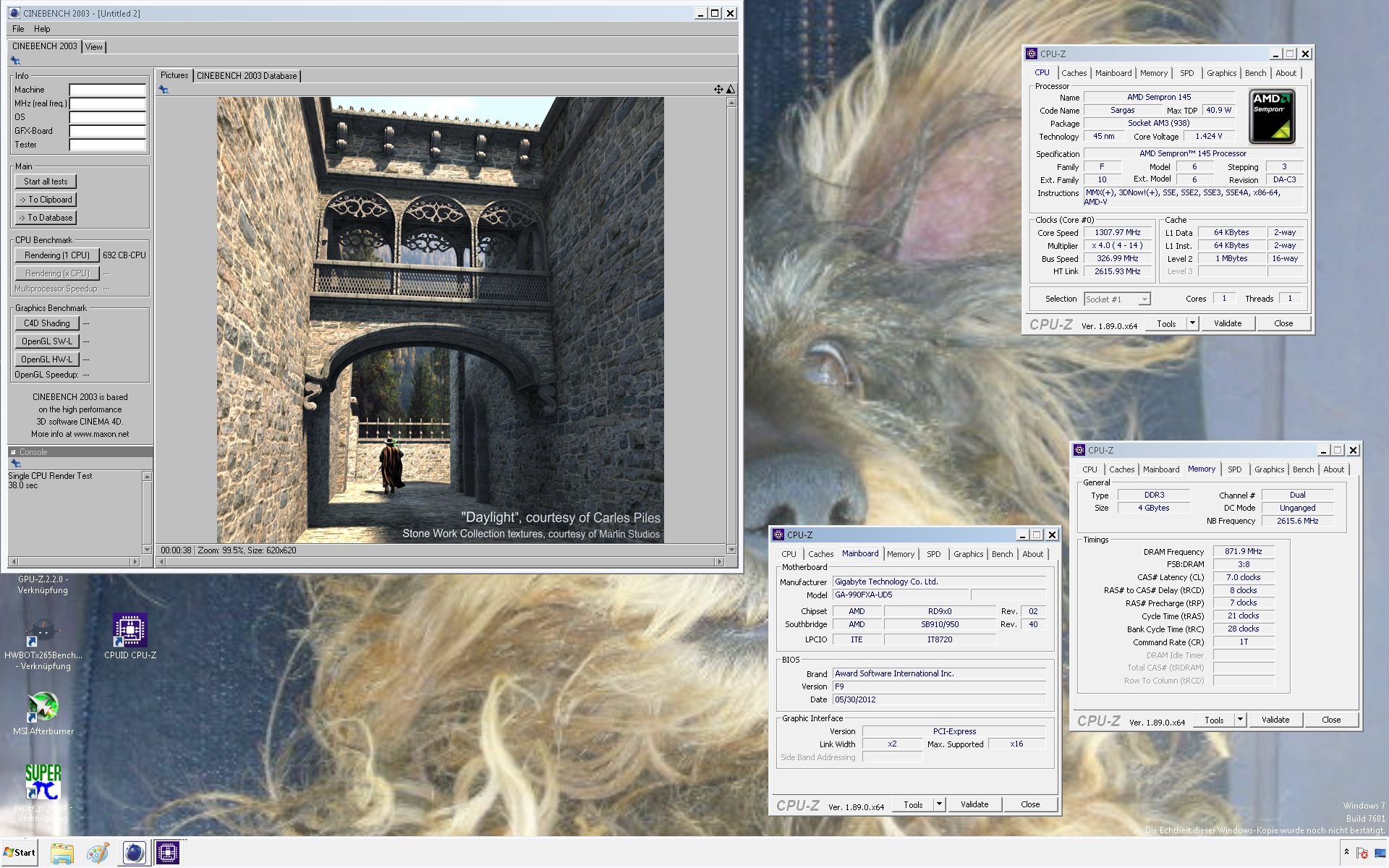Open the Super Pi desktop shortcut

(43, 792)
